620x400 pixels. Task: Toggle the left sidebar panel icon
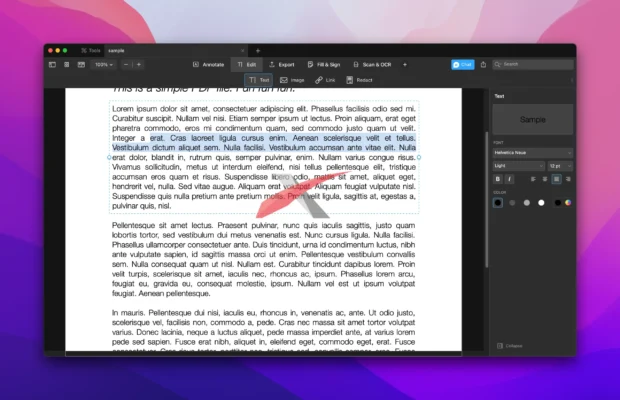click(x=52, y=64)
